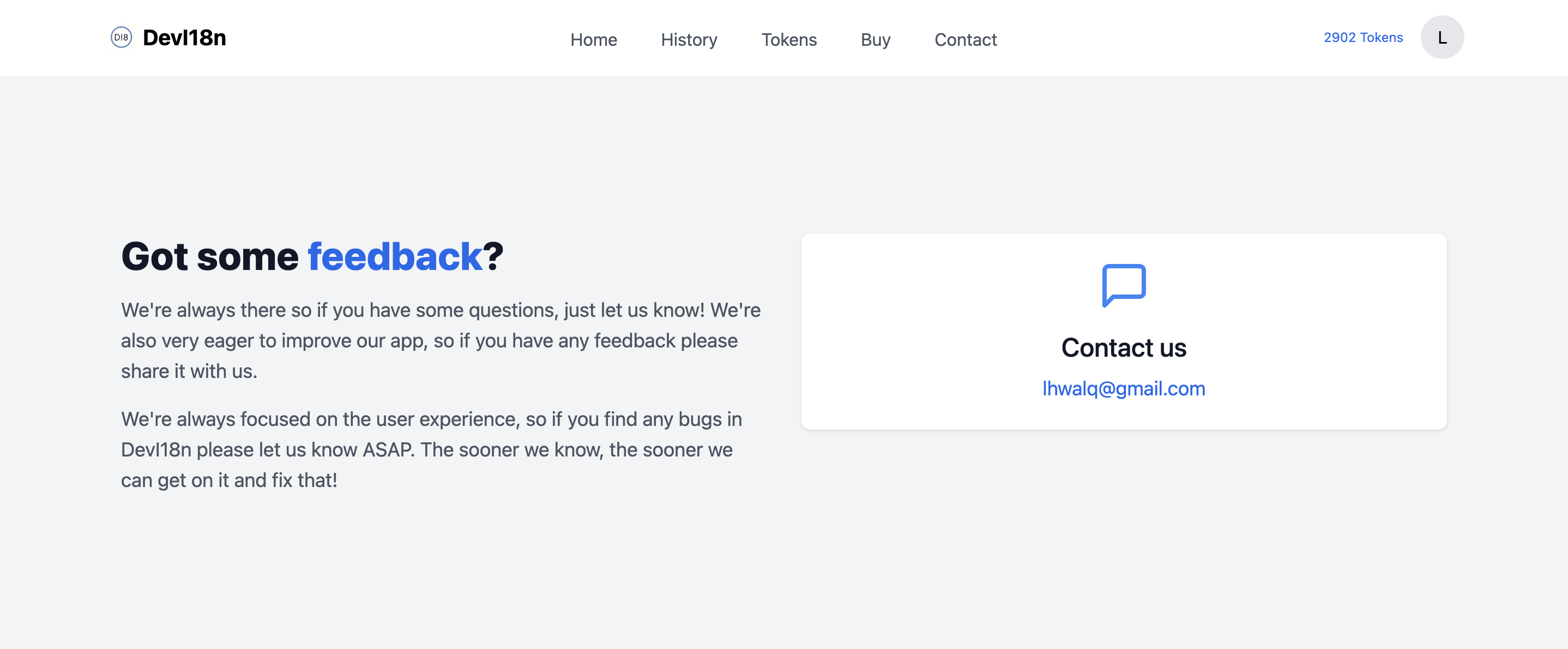This screenshot has width=1568, height=649.
Task: Open the L user avatar menu
Action: click(1442, 37)
